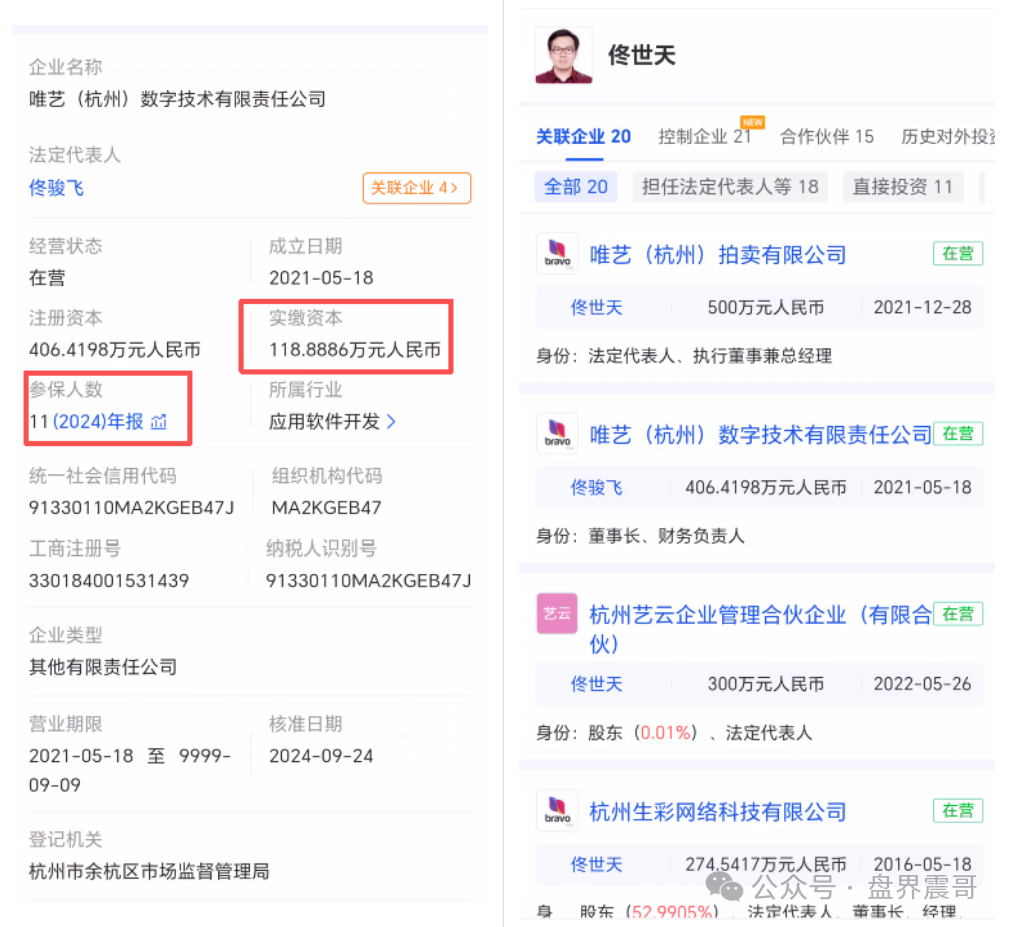The width and height of the screenshot is (1009, 927).
Task: Enable the 直接投资 11 filter
Action: pos(902,186)
